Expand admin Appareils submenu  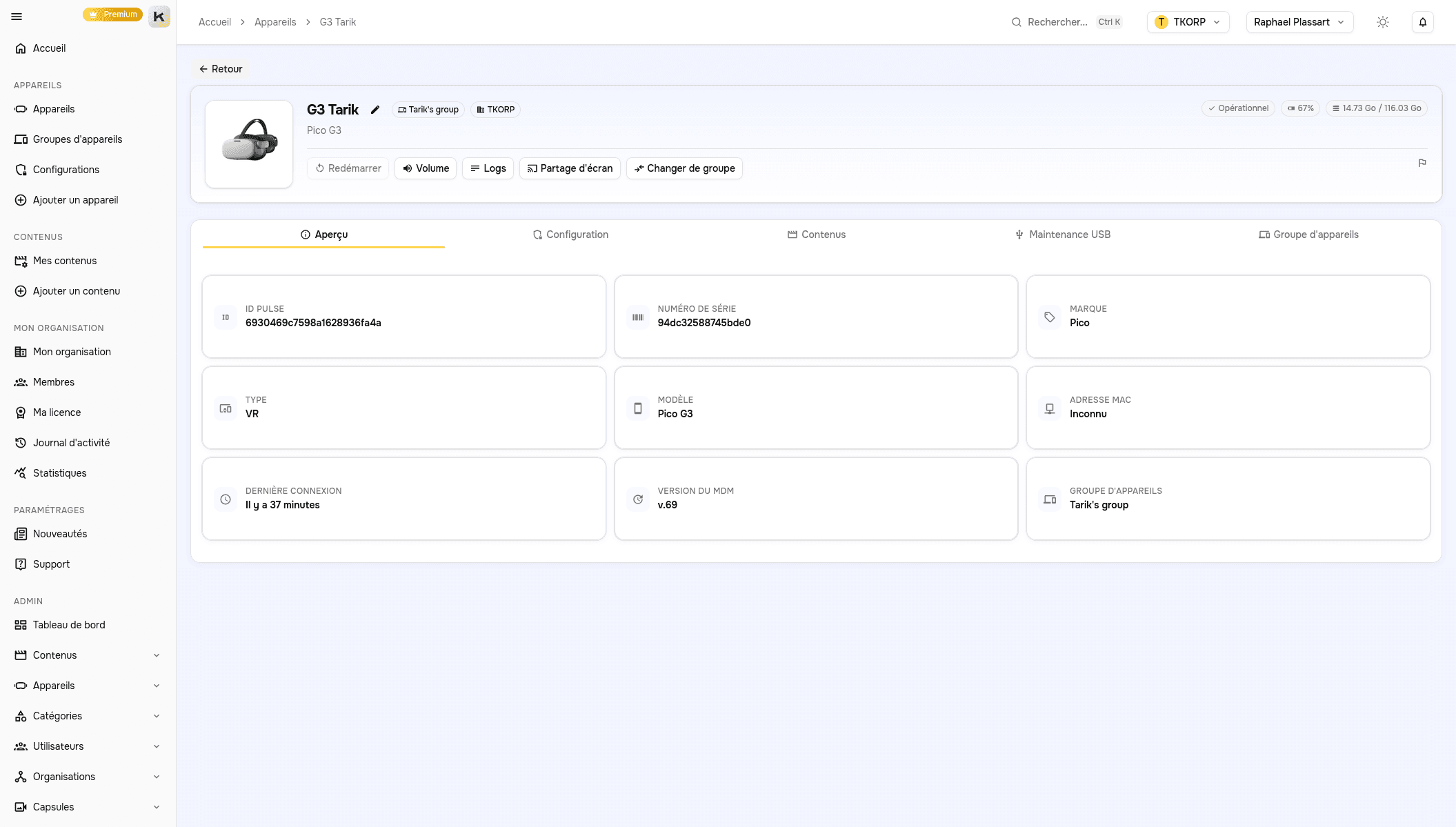(x=88, y=686)
